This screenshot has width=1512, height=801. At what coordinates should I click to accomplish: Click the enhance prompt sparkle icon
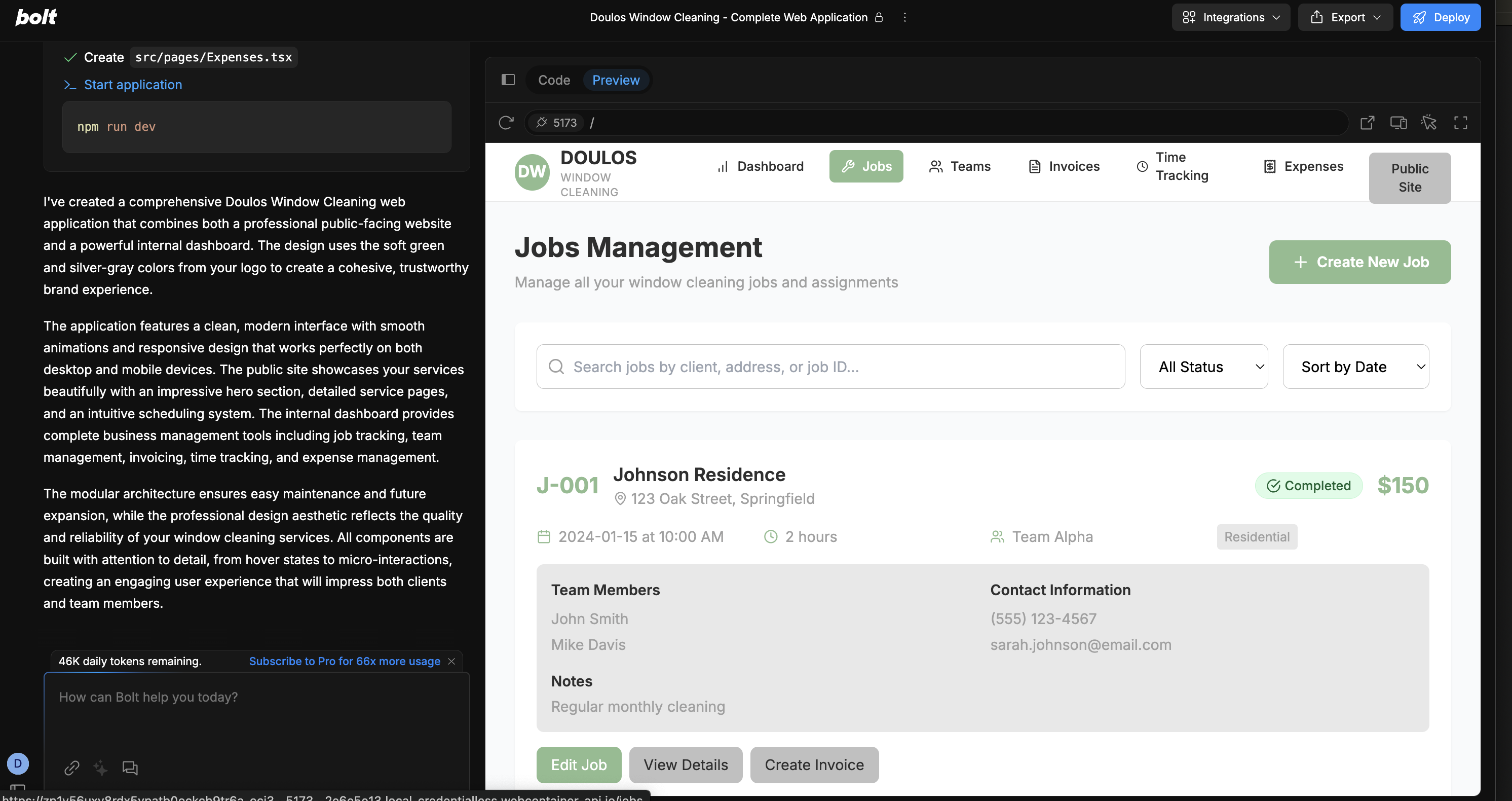coord(100,768)
